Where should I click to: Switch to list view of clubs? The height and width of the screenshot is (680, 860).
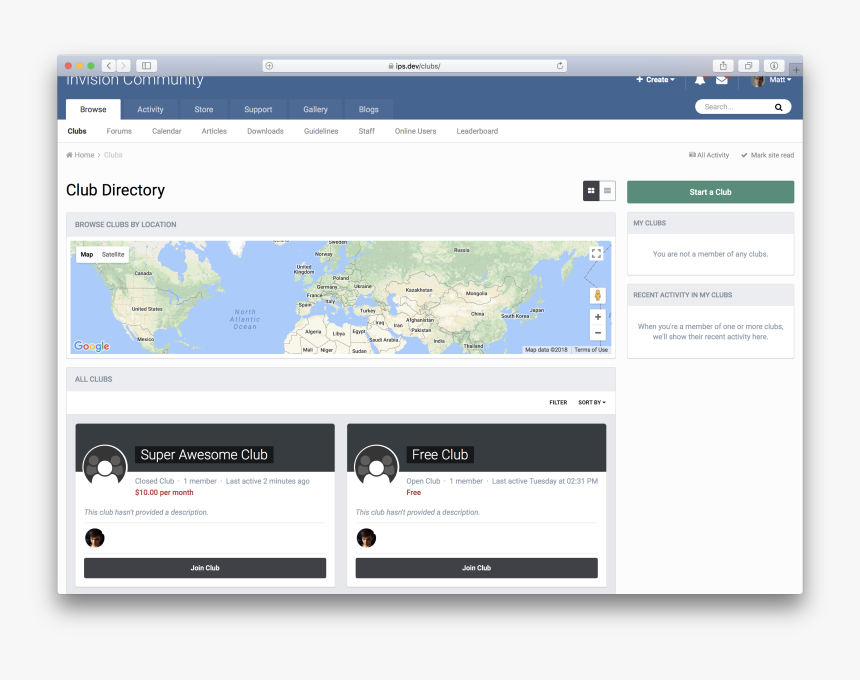(x=607, y=191)
